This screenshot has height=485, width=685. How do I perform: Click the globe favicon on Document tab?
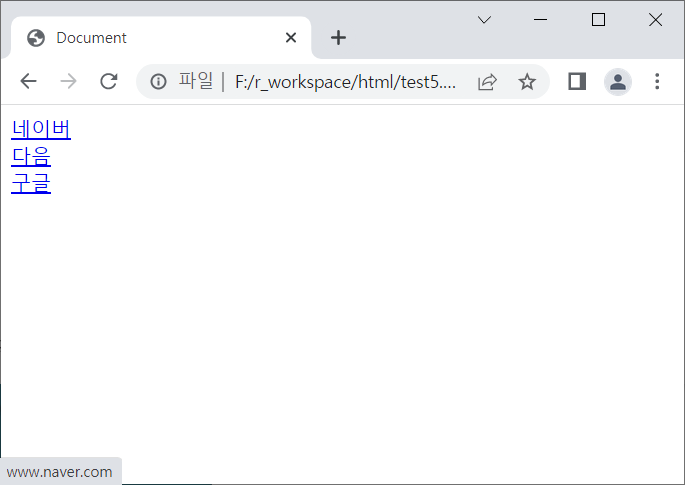[36, 38]
